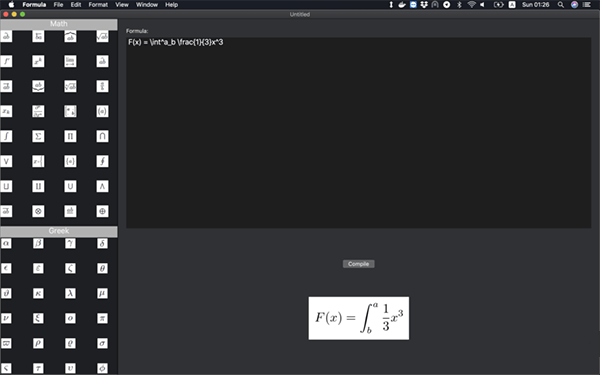This screenshot has width=600, height=375.
Task: Insert Greek letter nu
Action: point(6,318)
